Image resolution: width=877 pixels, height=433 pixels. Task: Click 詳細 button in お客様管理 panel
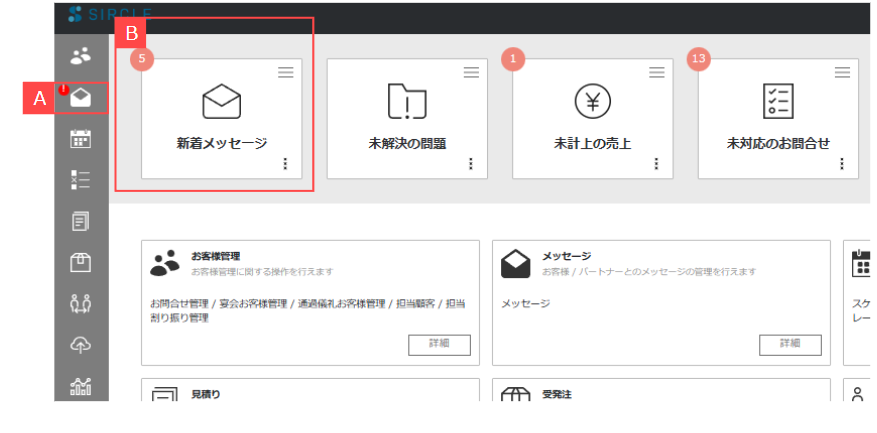pyautogui.click(x=439, y=344)
